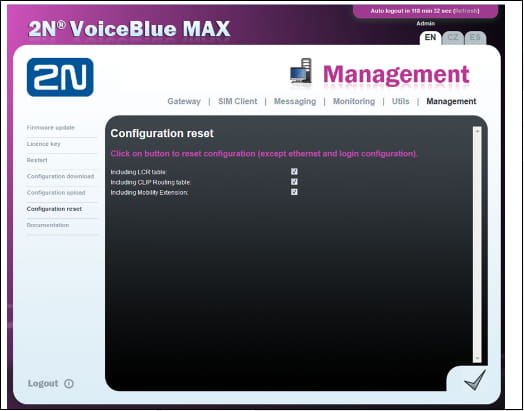
Task: Open Configuration upload in the sidebar
Action: pyautogui.click(x=56, y=193)
